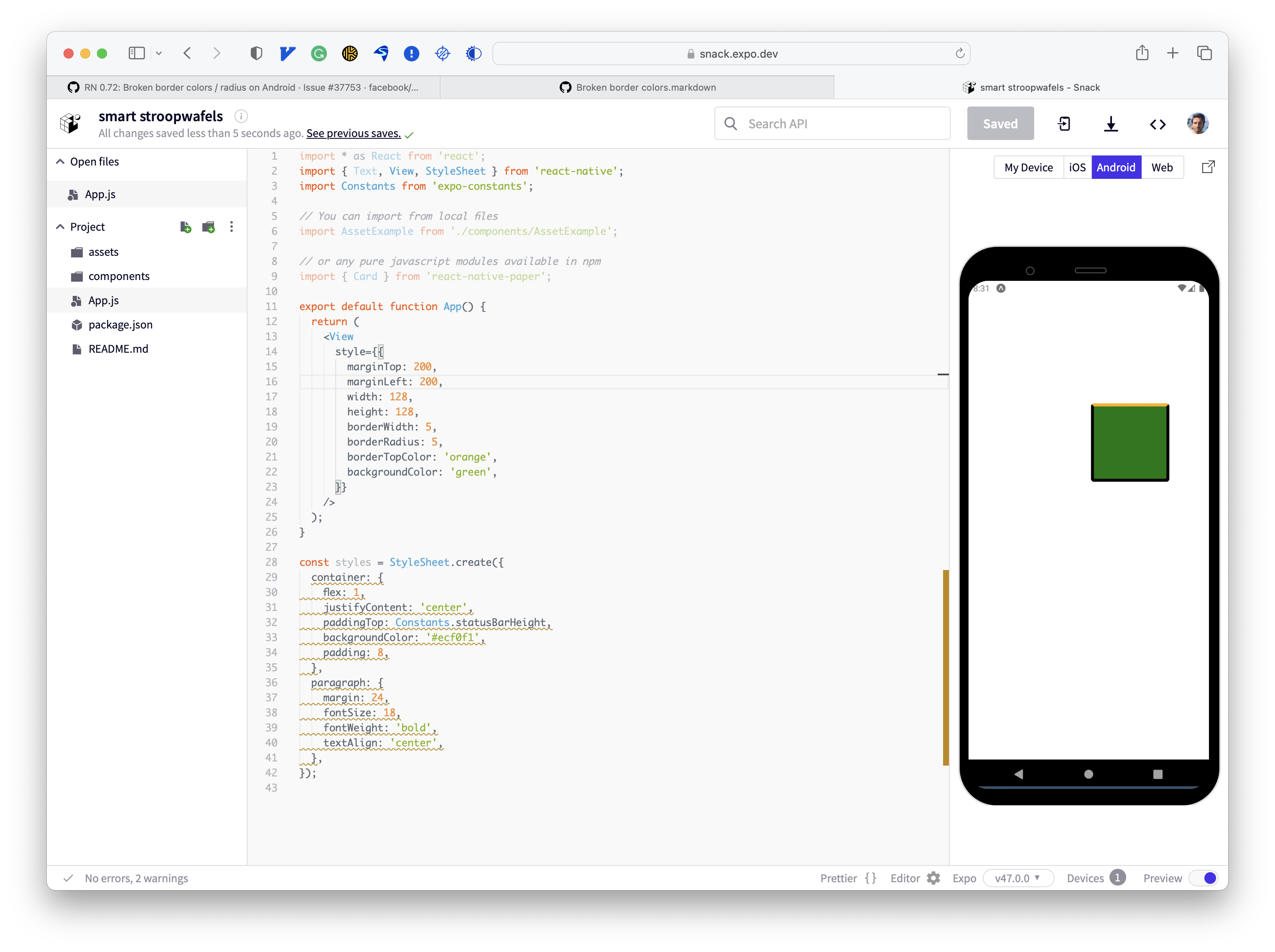Viewport: 1275px width, 952px height.
Task: Download project as zip via download icon
Action: tap(1110, 123)
